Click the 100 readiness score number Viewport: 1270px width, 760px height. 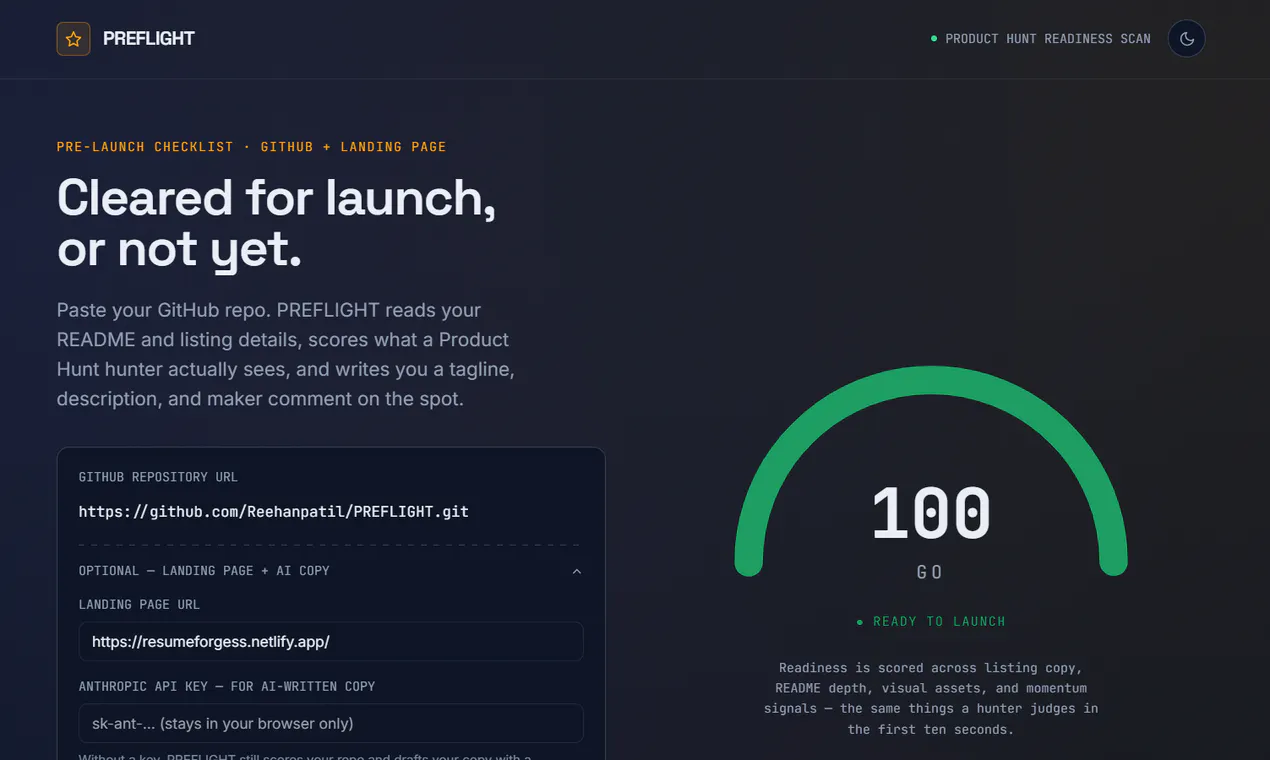pyautogui.click(x=931, y=514)
